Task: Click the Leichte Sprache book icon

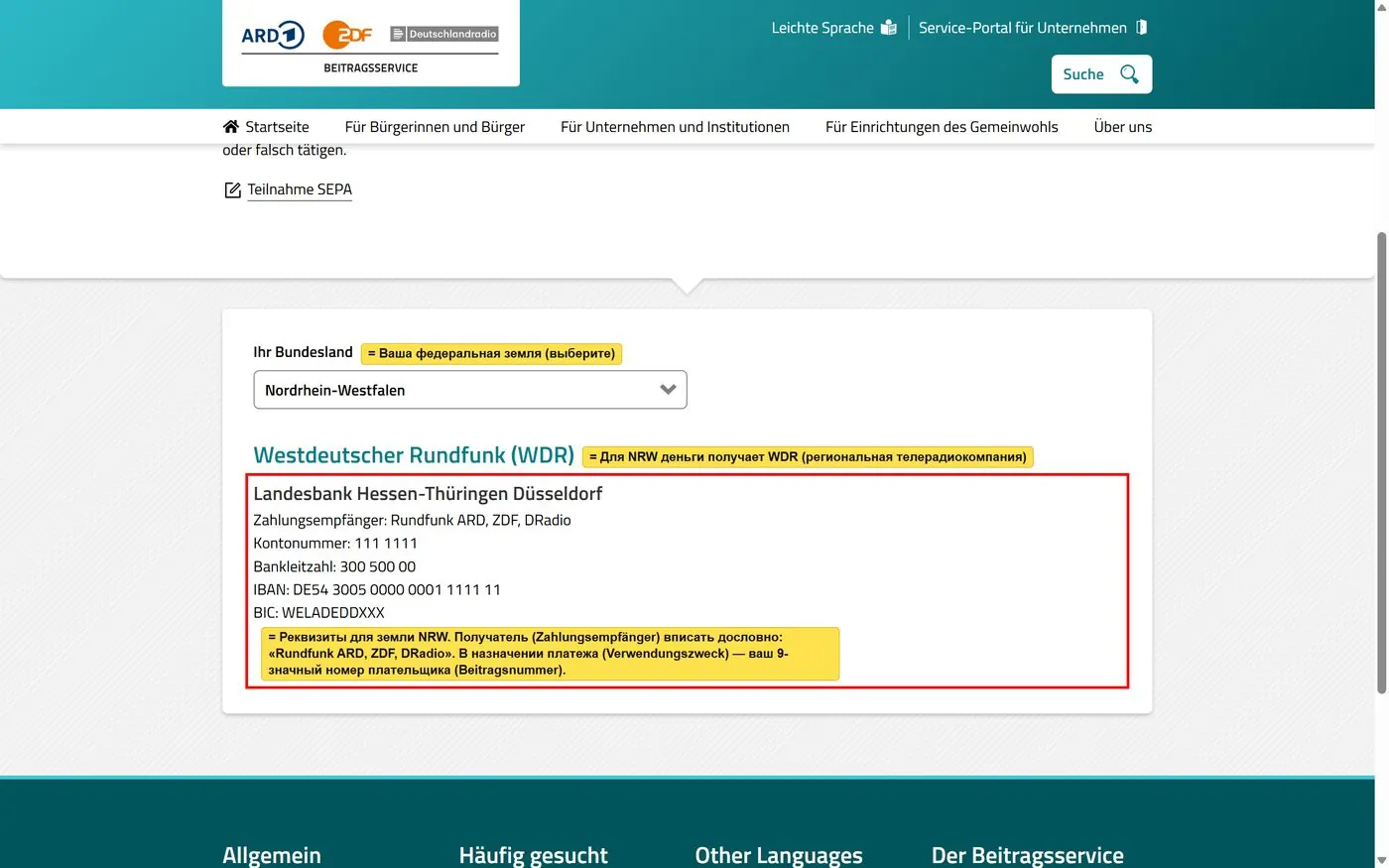Action: click(x=889, y=28)
